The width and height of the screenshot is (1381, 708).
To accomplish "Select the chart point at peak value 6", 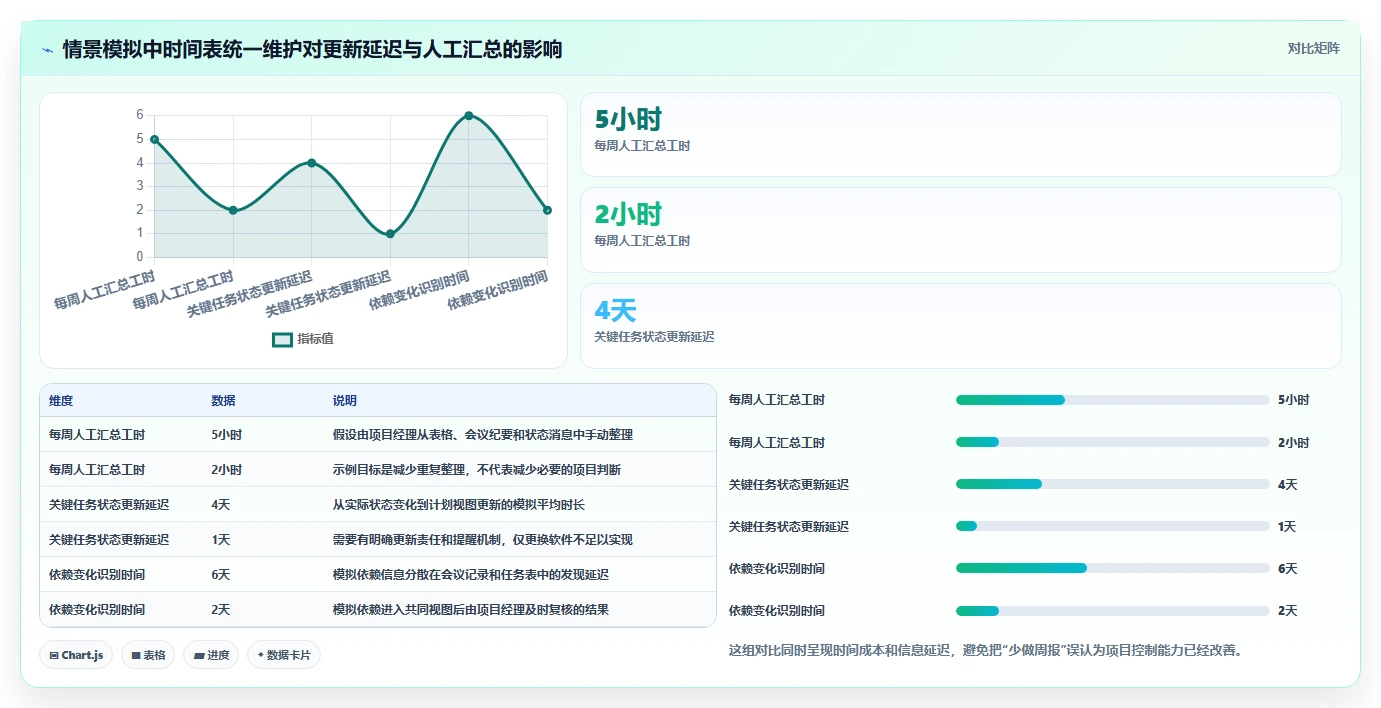I will click(469, 116).
